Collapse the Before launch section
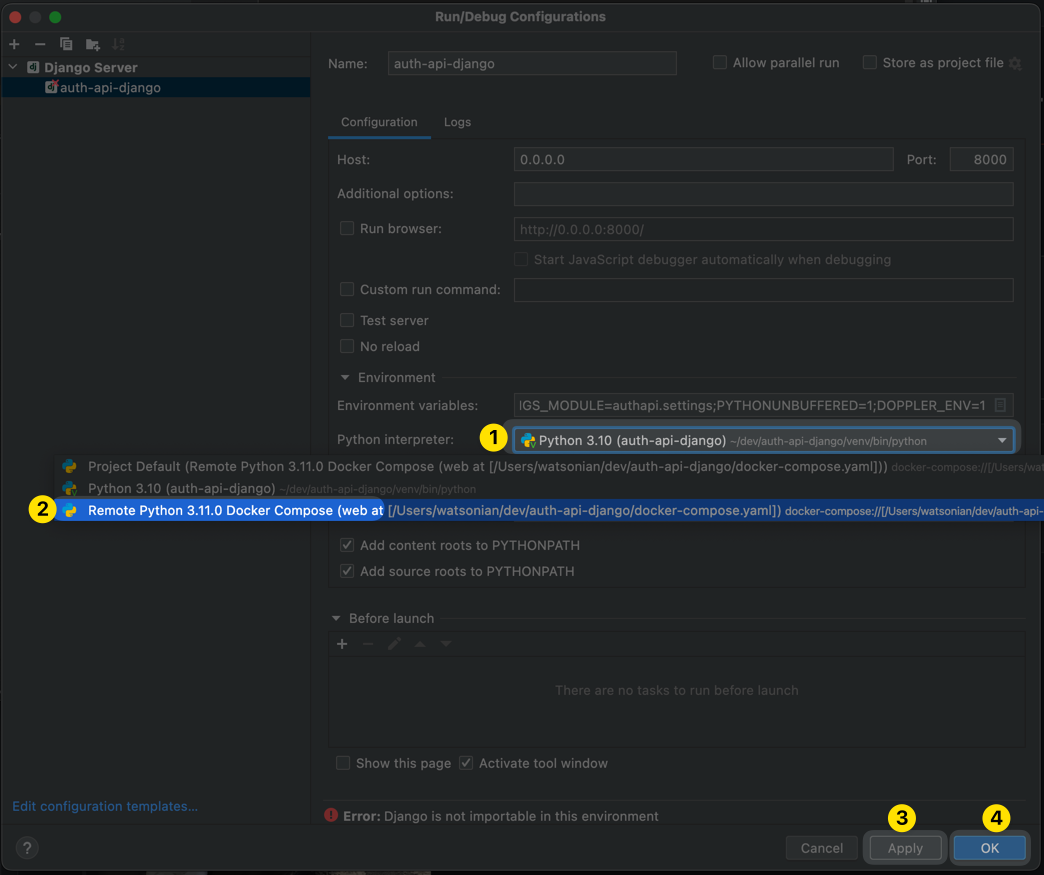Viewport: 1044px width, 875px height. [x=336, y=619]
